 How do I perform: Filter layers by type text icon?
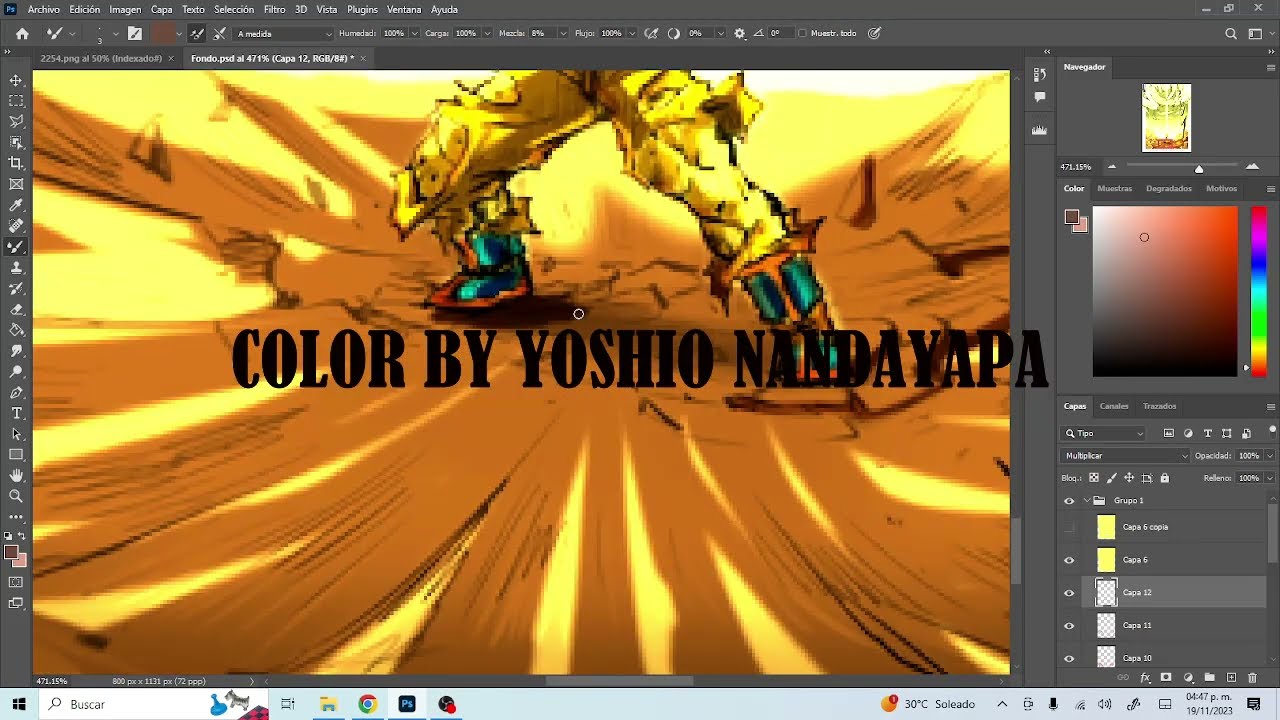click(x=1208, y=433)
